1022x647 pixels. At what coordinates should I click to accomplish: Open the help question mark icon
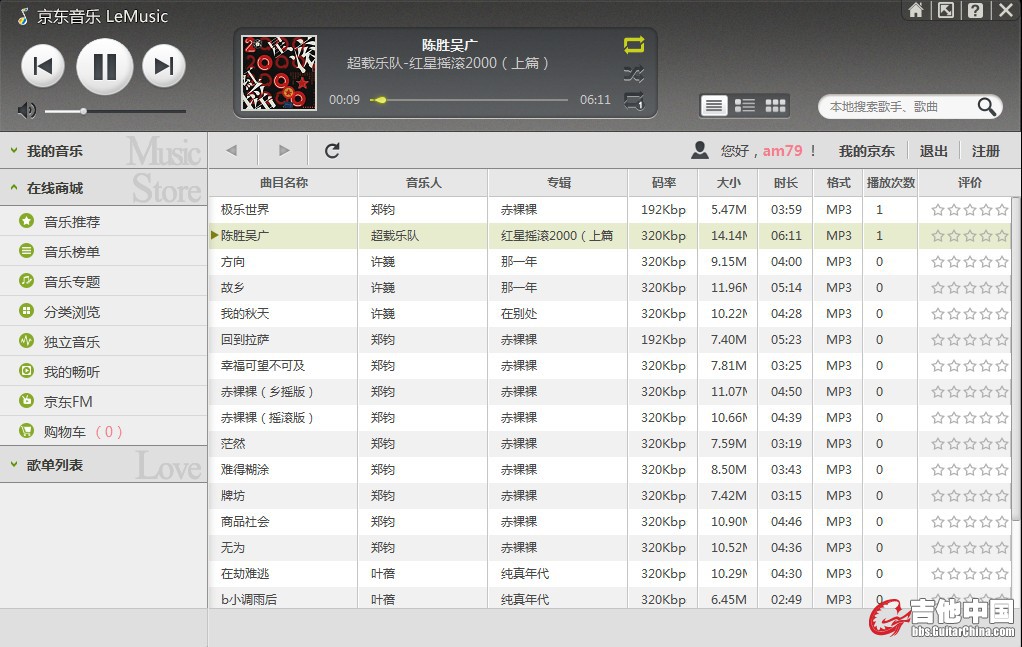pyautogui.click(x=975, y=10)
